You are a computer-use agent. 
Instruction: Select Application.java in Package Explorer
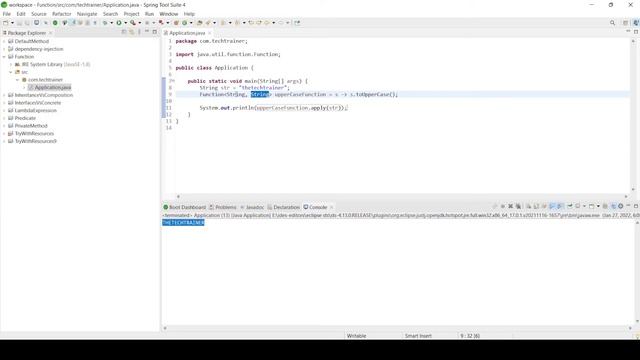pyautogui.click(x=49, y=87)
